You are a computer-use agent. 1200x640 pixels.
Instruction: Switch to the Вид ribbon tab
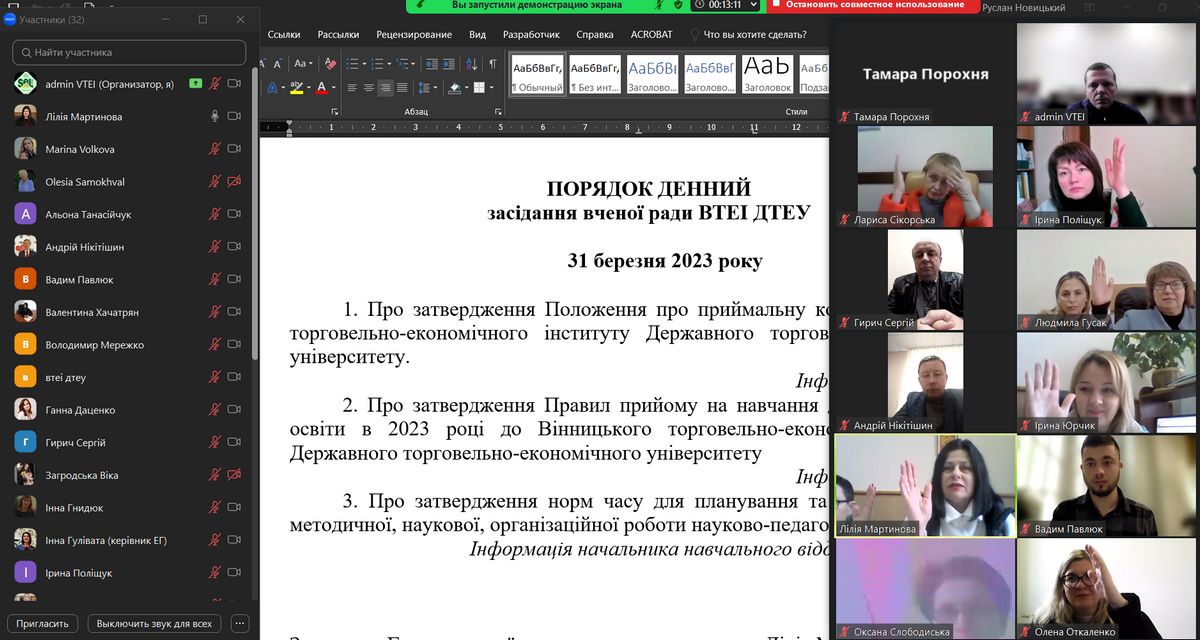tap(477, 34)
